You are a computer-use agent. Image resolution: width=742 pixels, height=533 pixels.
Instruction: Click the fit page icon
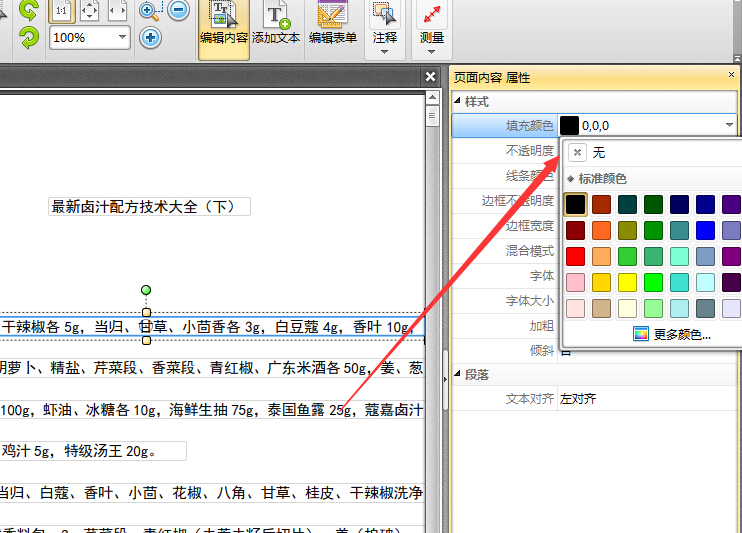89,10
